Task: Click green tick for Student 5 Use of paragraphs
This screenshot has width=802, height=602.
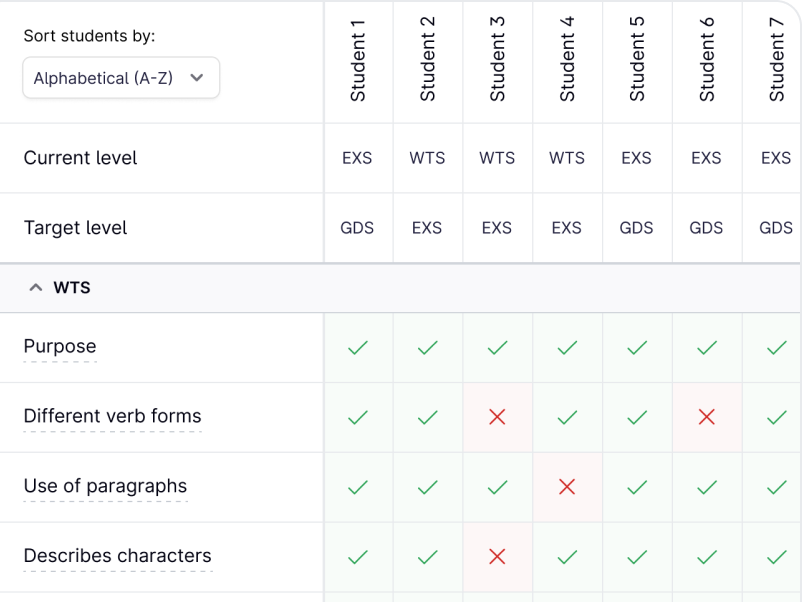Action: pos(637,487)
